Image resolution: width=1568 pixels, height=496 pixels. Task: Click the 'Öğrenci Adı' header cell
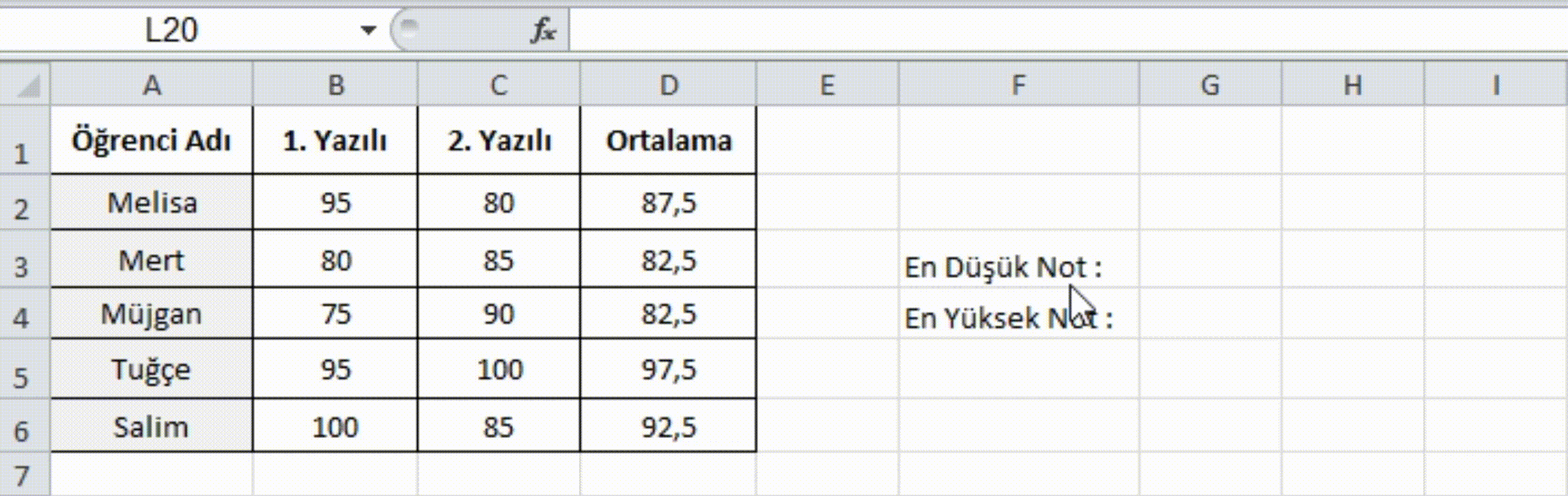(x=152, y=141)
